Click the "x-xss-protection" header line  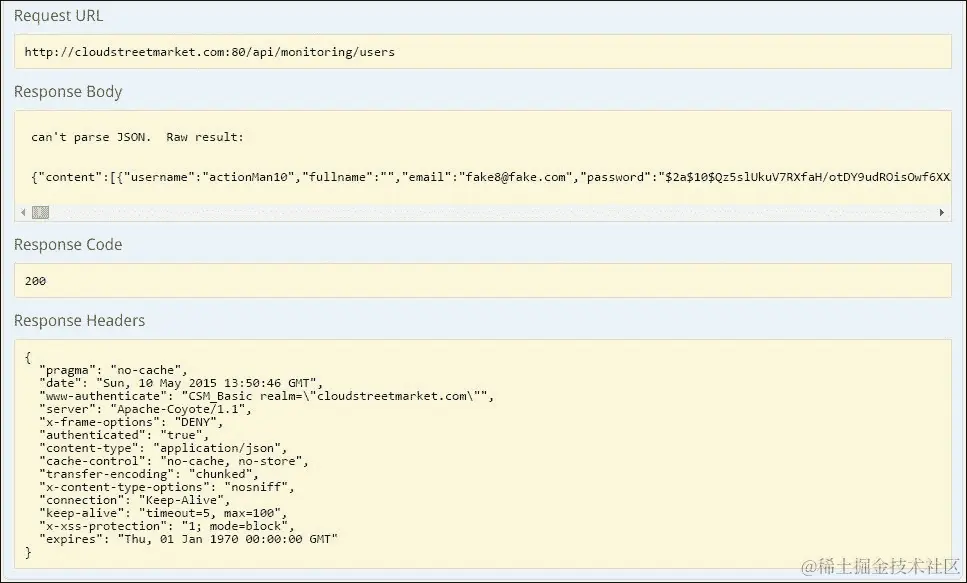tap(167, 526)
